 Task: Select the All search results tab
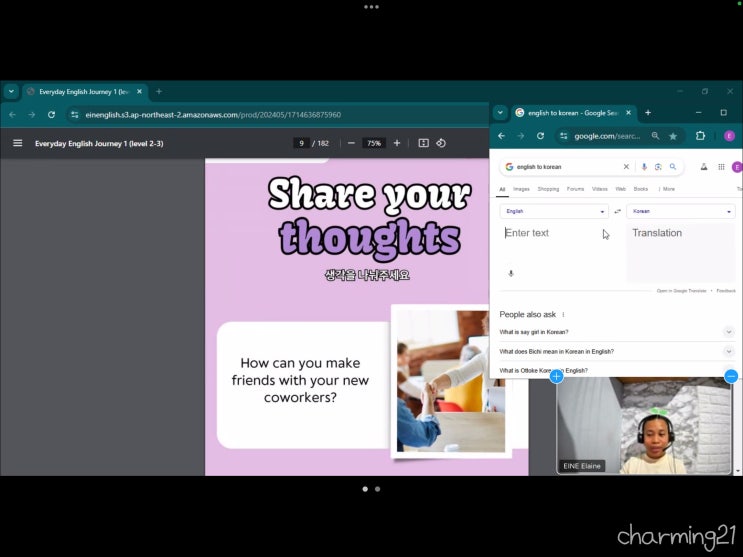tap(502, 189)
